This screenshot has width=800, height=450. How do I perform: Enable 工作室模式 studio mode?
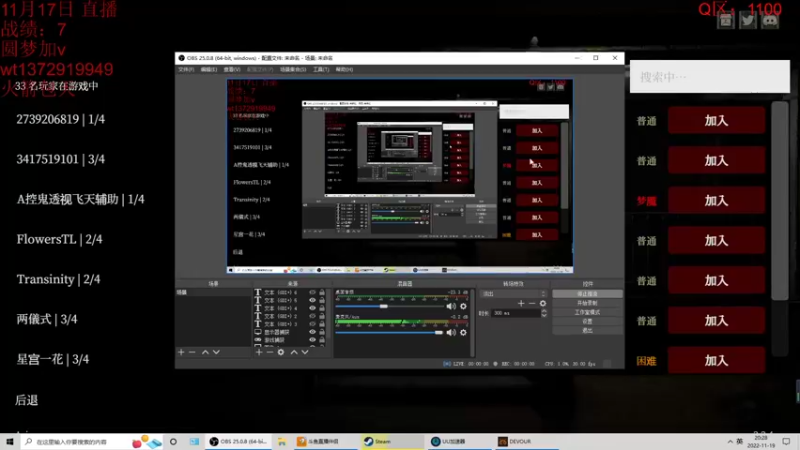[587, 312]
